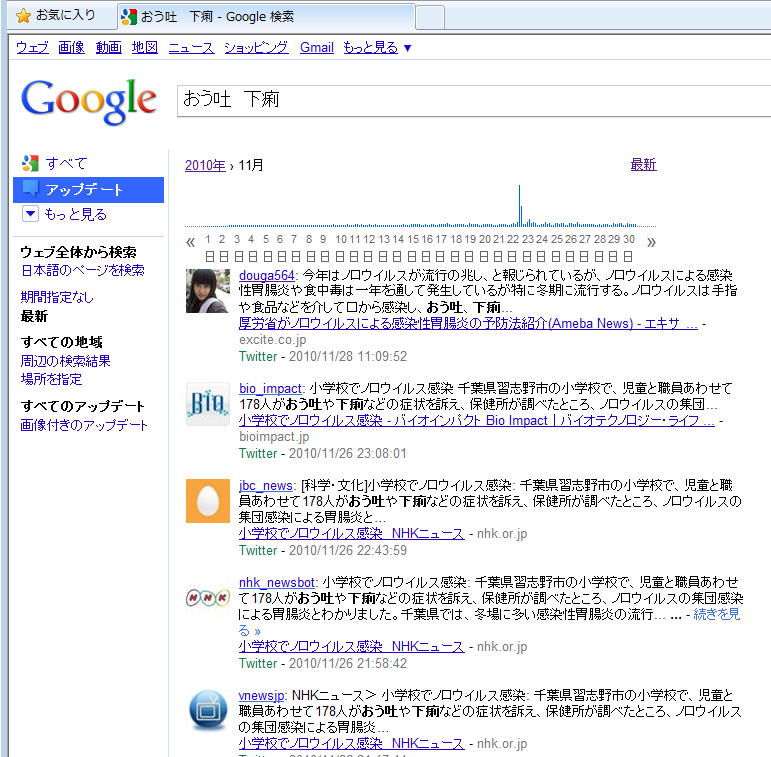Open the bio_impact username link
Image resolution: width=771 pixels, height=757 pixels.
(x=270, y=388)
